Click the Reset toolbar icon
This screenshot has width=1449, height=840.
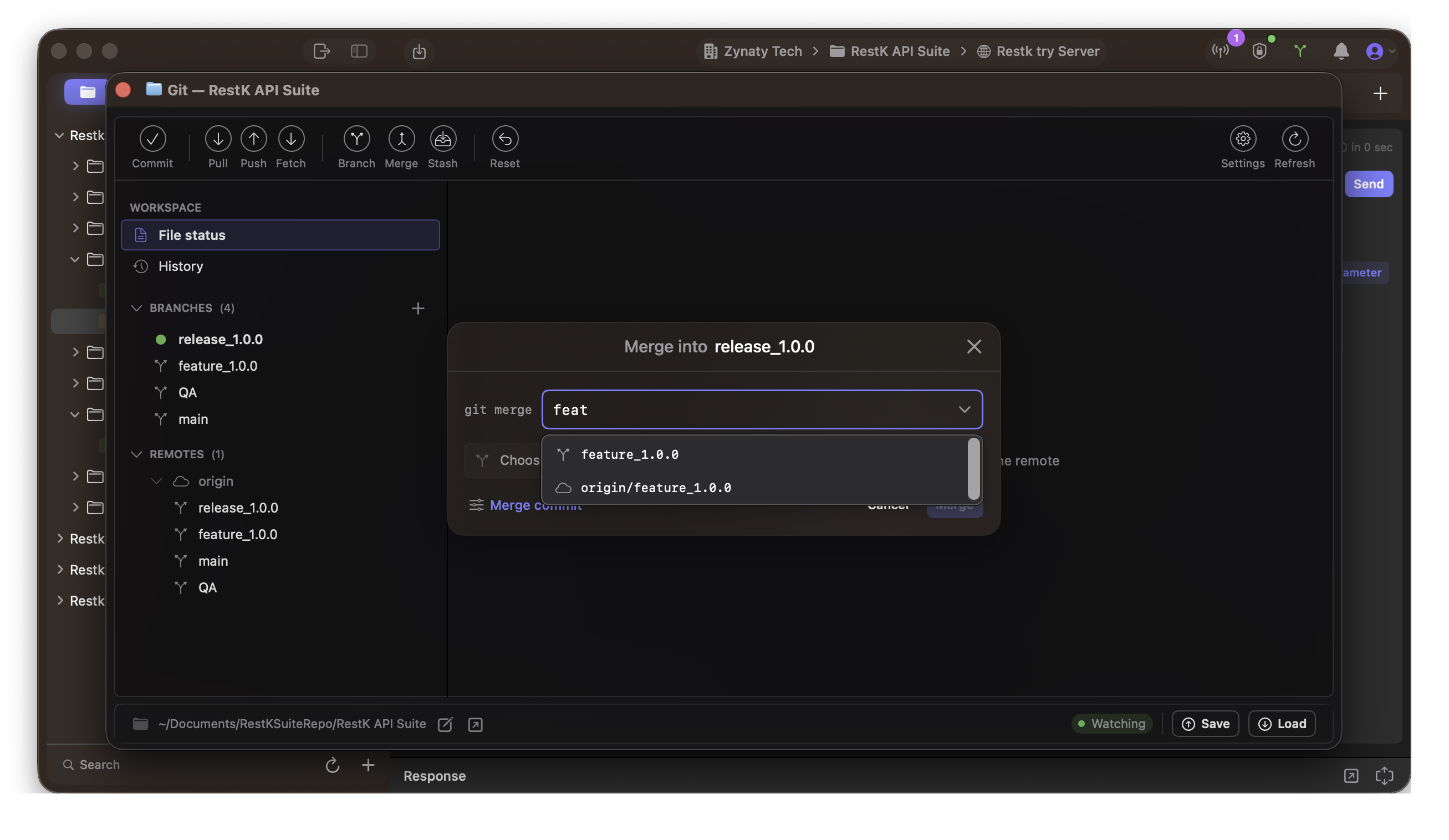pos(505,139)
